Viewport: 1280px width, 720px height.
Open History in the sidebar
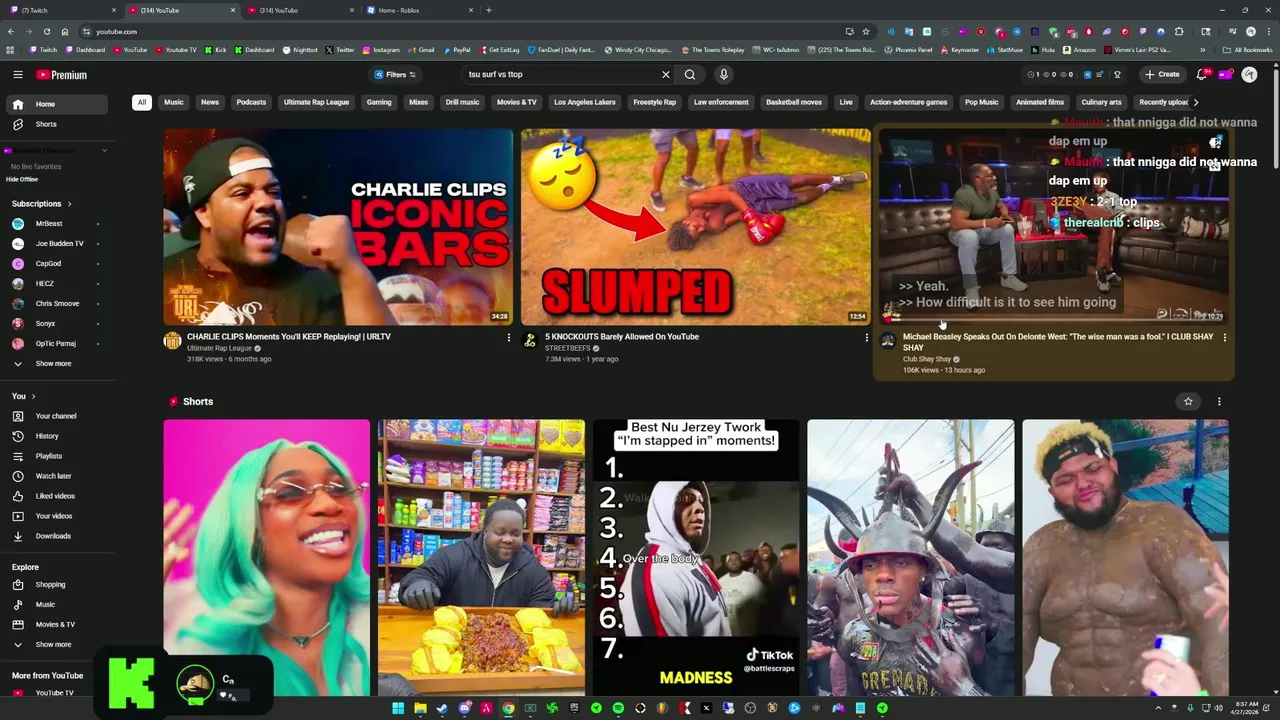pyautogui.click(x=57, y=436)
